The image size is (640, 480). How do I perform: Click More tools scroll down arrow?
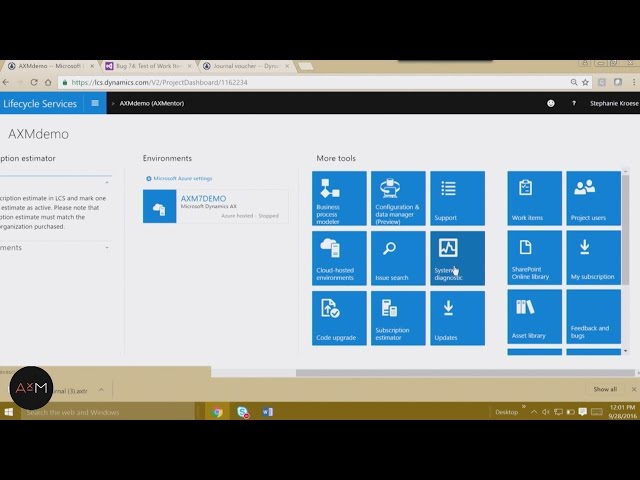tap(625, 351)
